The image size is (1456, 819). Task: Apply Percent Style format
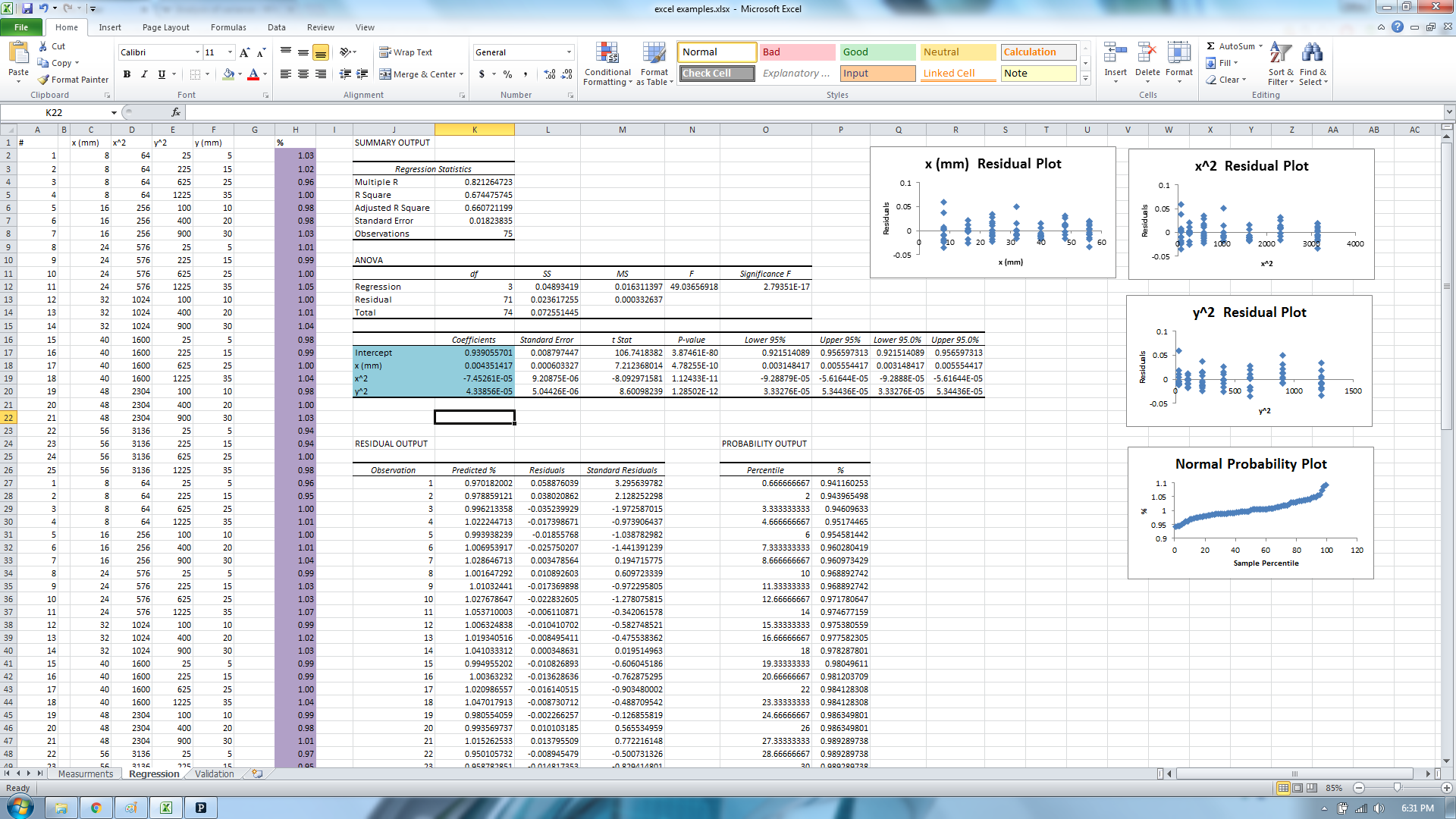507,74
